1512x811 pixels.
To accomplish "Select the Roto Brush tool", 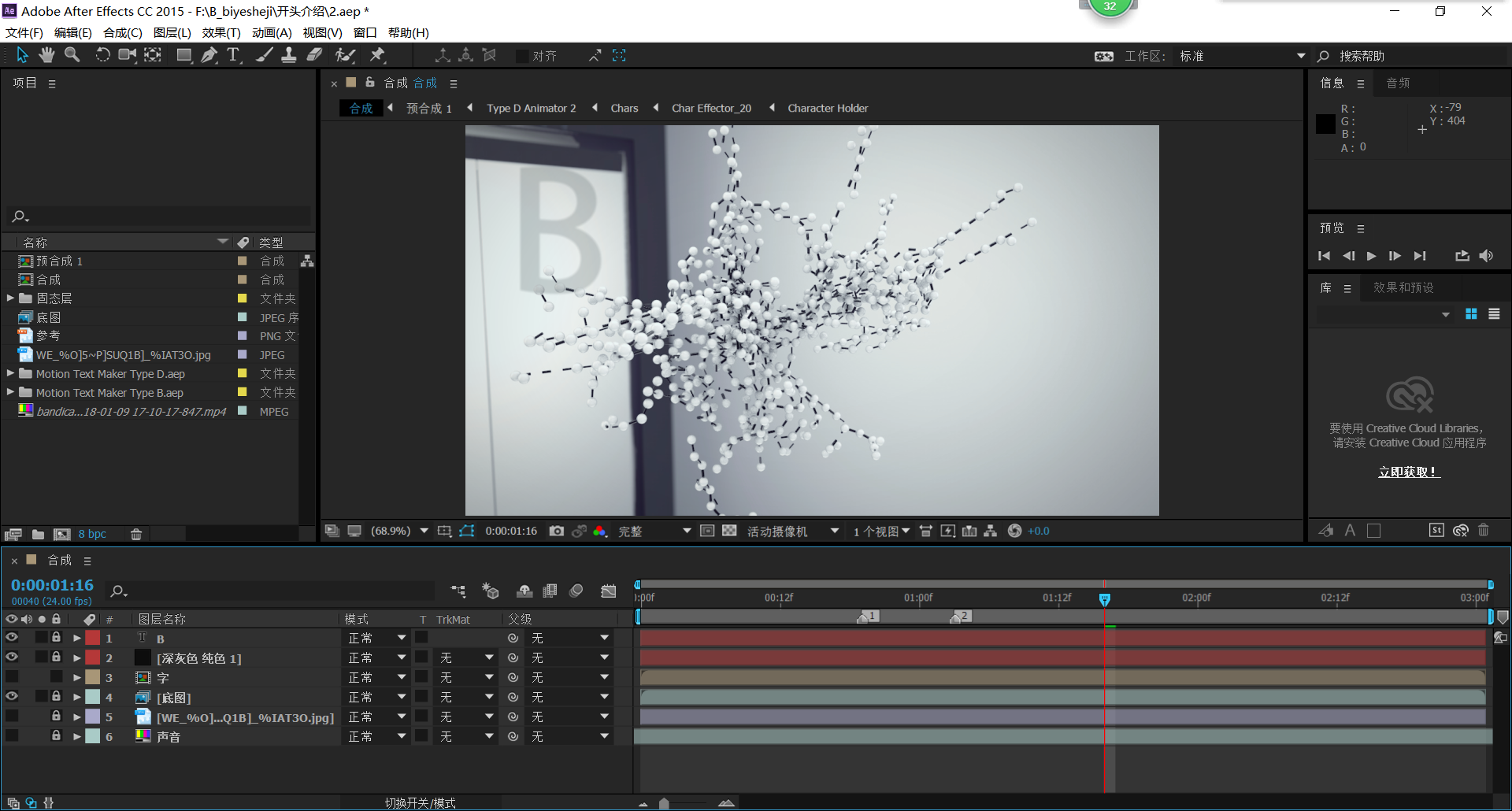I will pos(345,55).
